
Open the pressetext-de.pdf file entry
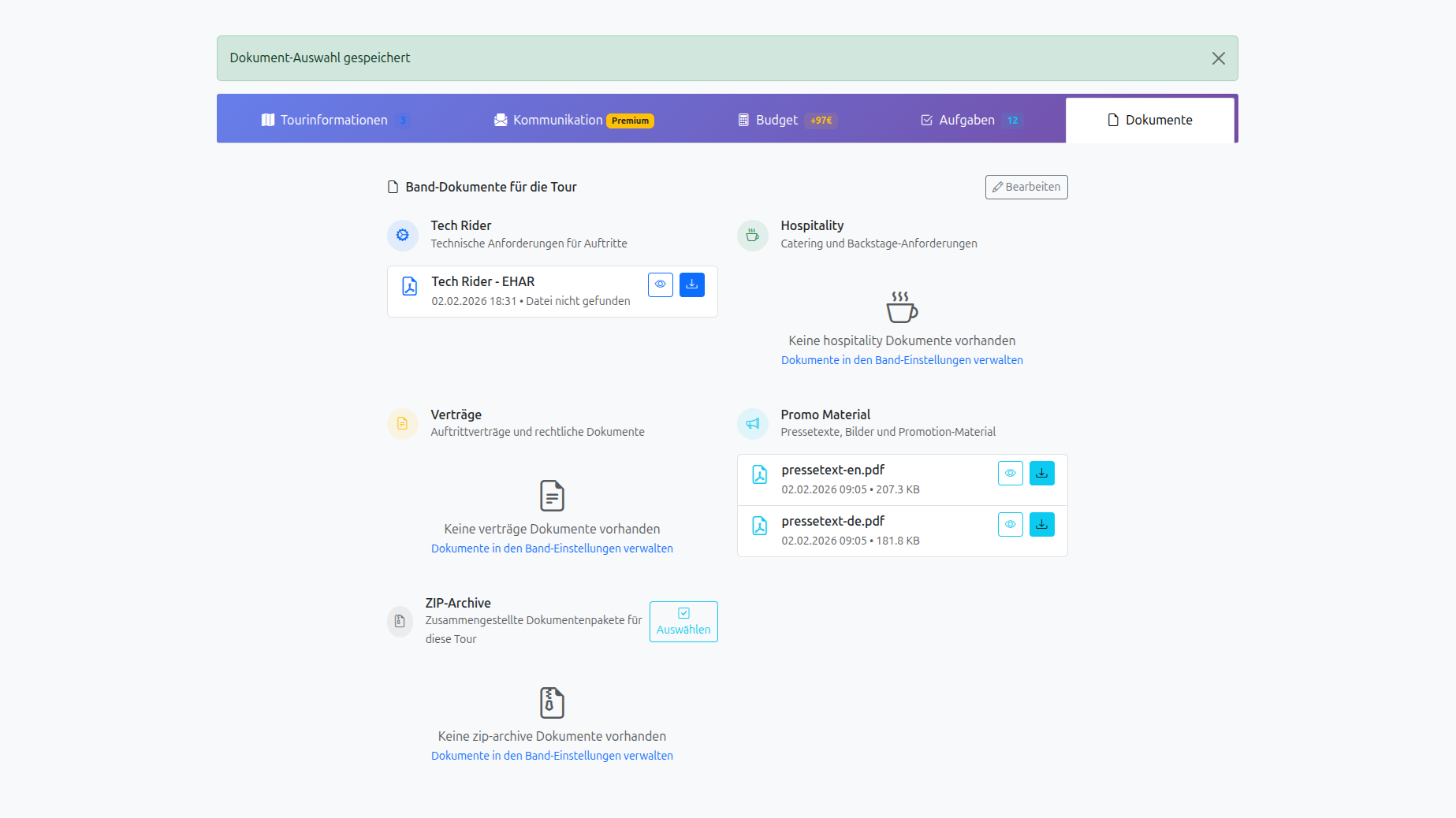point(832,522)
